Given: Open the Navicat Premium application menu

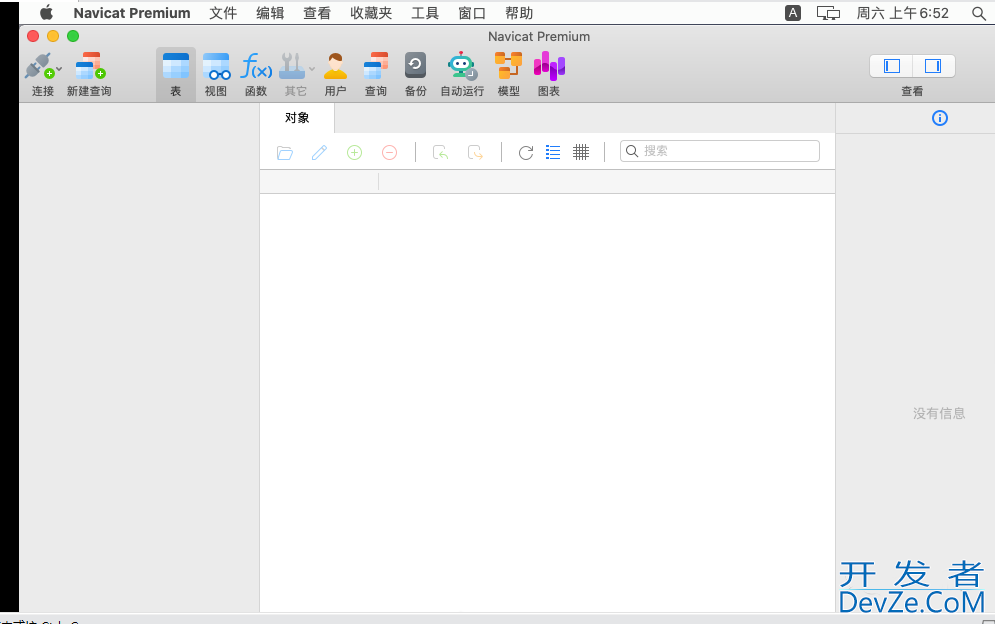Looking at the screenshot, I should click(132, 13).
